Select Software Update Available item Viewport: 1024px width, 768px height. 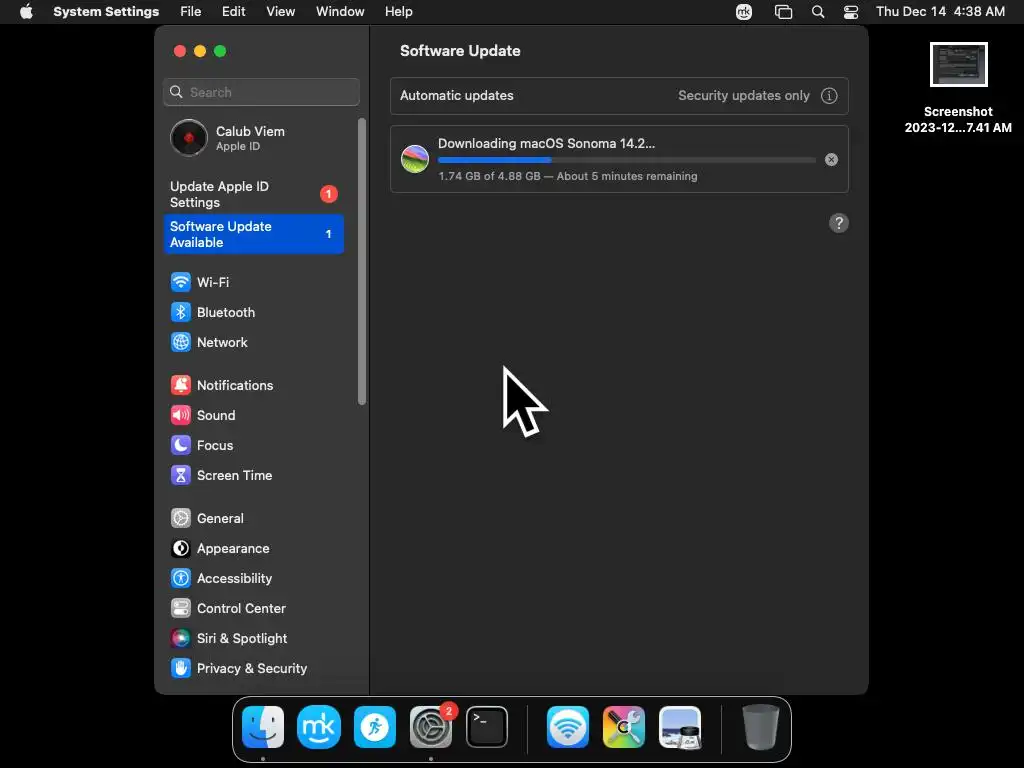253,234
